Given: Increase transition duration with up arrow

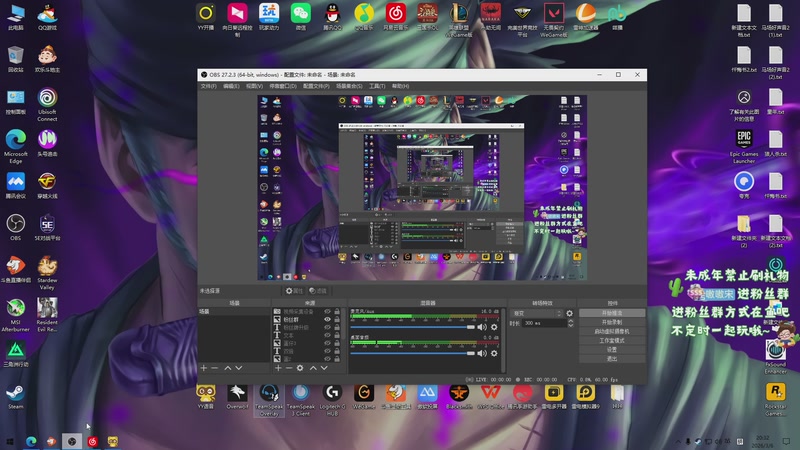Looking at the screenshot, I should pos(570,321).
